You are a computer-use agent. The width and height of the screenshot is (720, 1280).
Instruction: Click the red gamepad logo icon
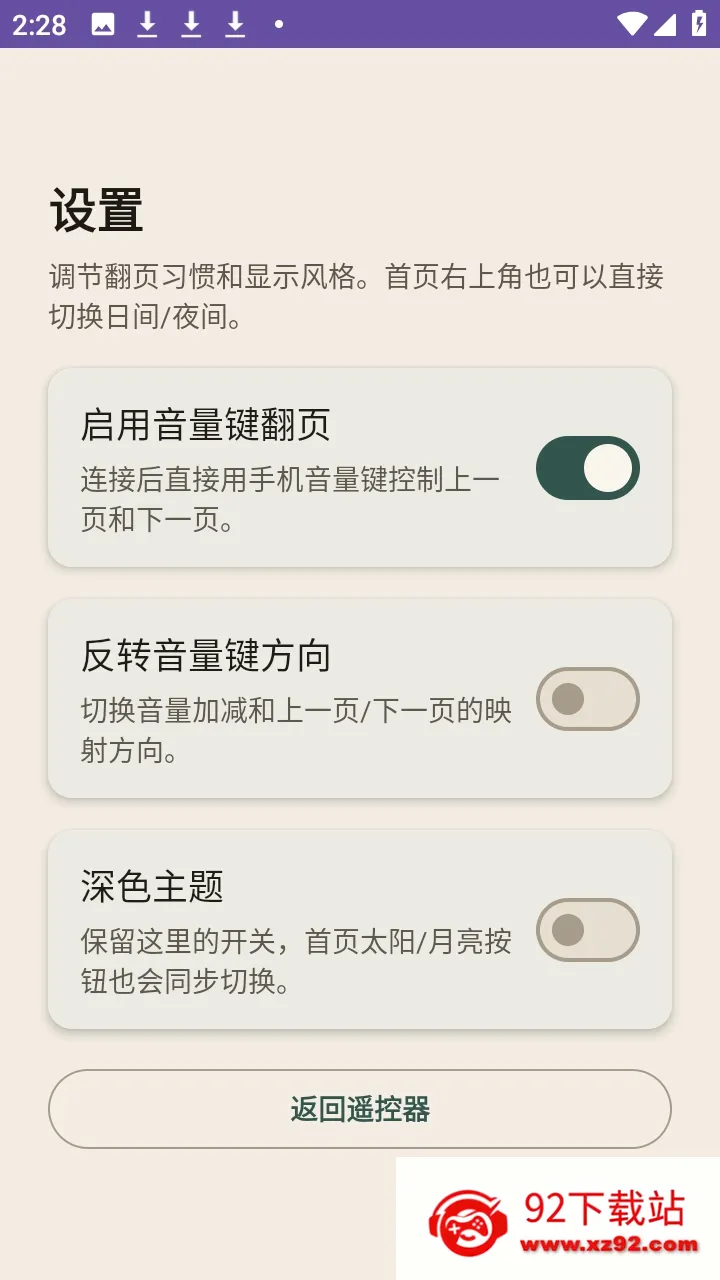pyautogui.click(x=468, y=1223)
